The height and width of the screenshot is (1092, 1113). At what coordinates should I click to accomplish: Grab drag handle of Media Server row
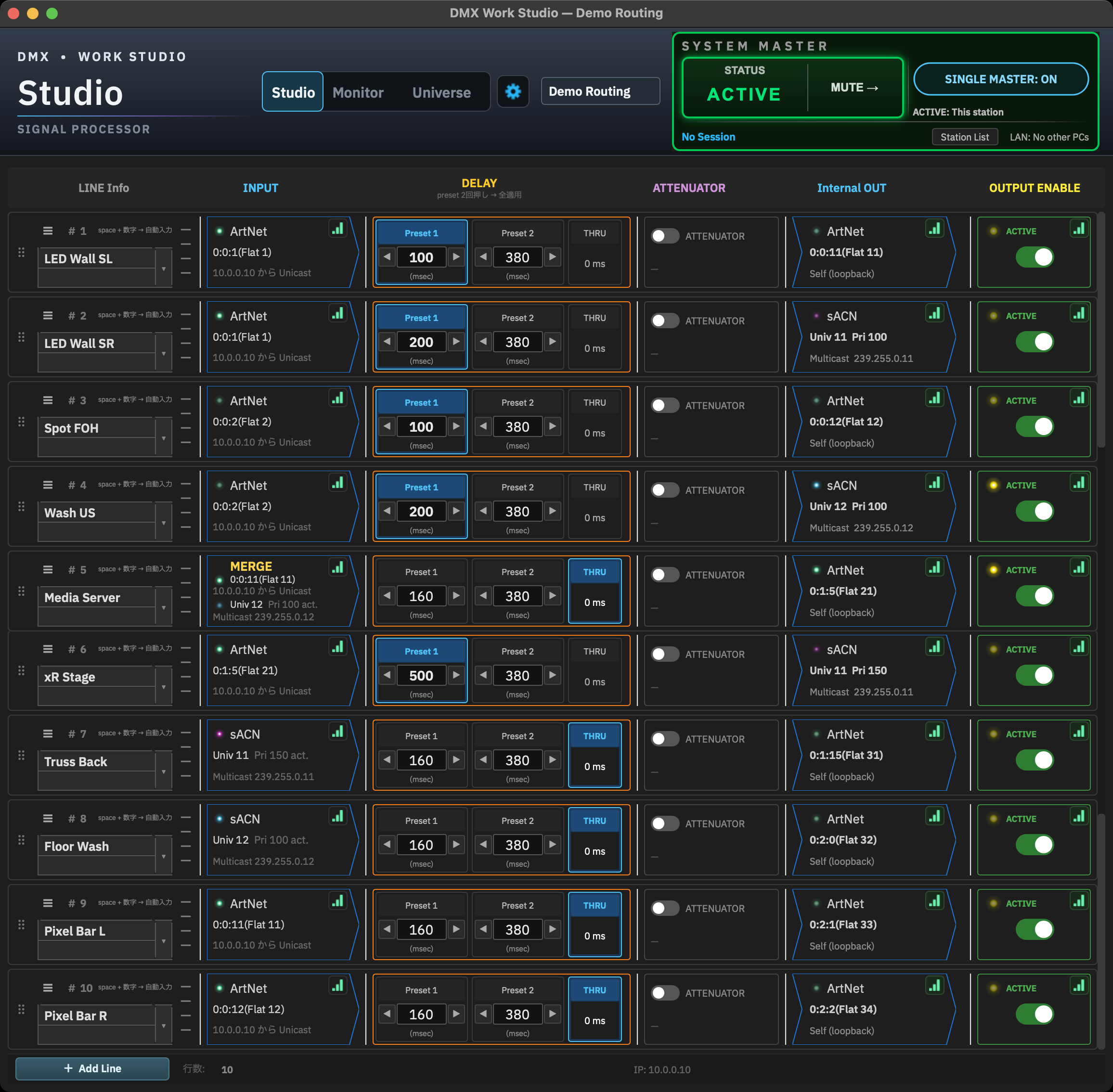(x=21, y=591)
